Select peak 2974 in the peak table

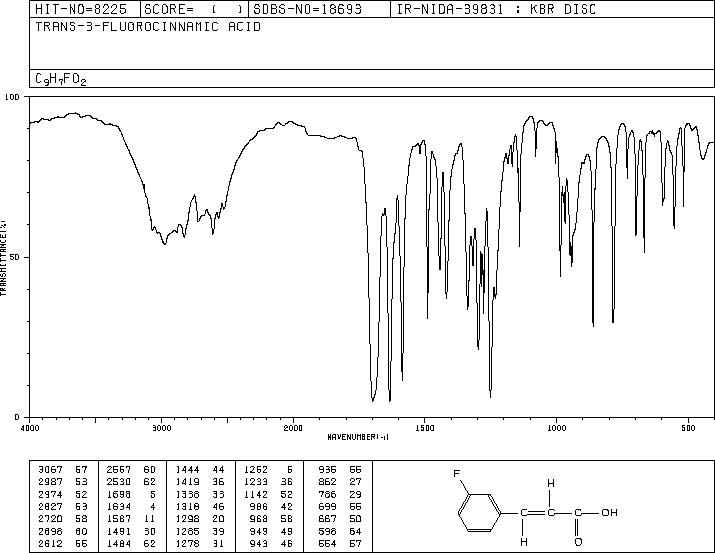(x=51, y=494)
